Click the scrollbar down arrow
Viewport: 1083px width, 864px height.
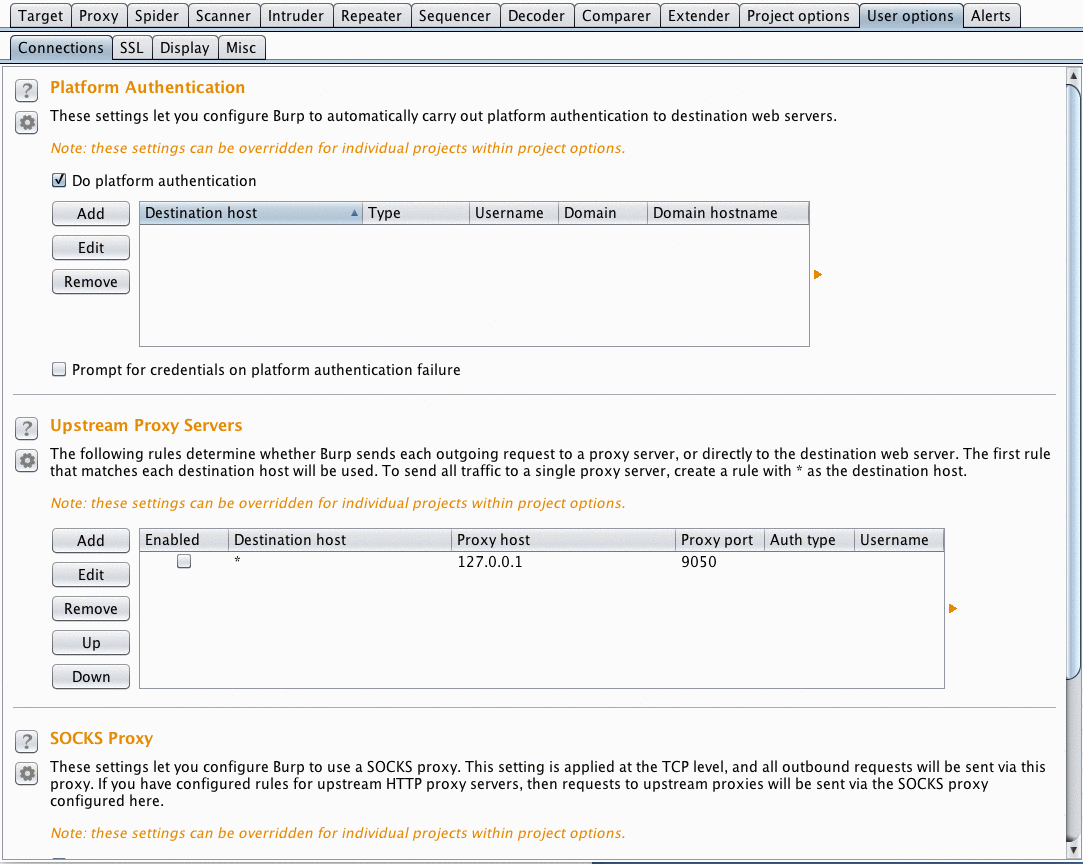point(1073,850)
